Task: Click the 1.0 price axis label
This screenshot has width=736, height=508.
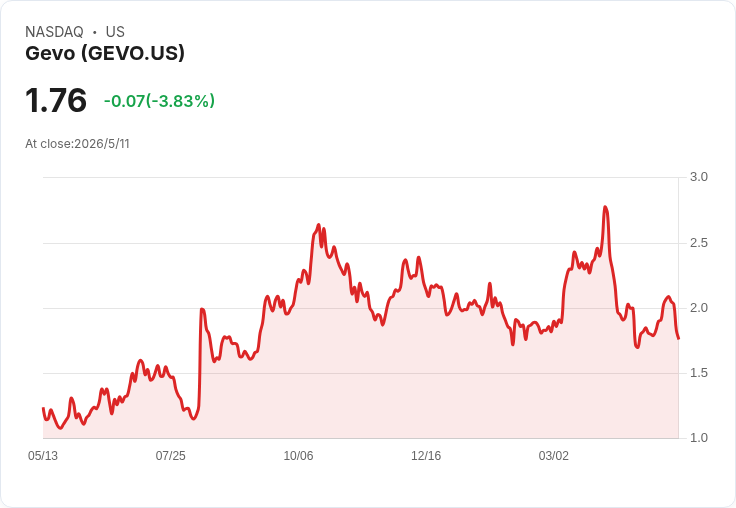Action: click(x=698, y=438)
